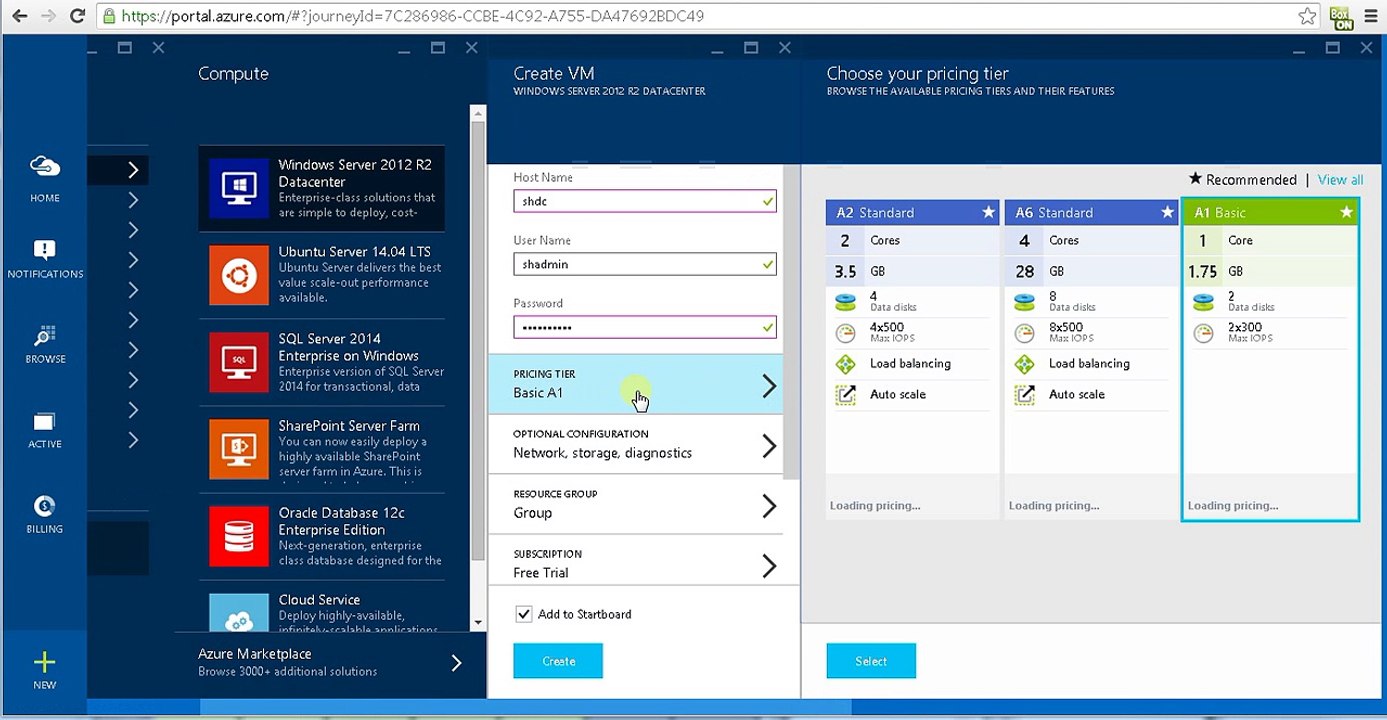
Task: Select the Windows Server 2012 R2 Datacenter icon
Action: click(239, 187)
